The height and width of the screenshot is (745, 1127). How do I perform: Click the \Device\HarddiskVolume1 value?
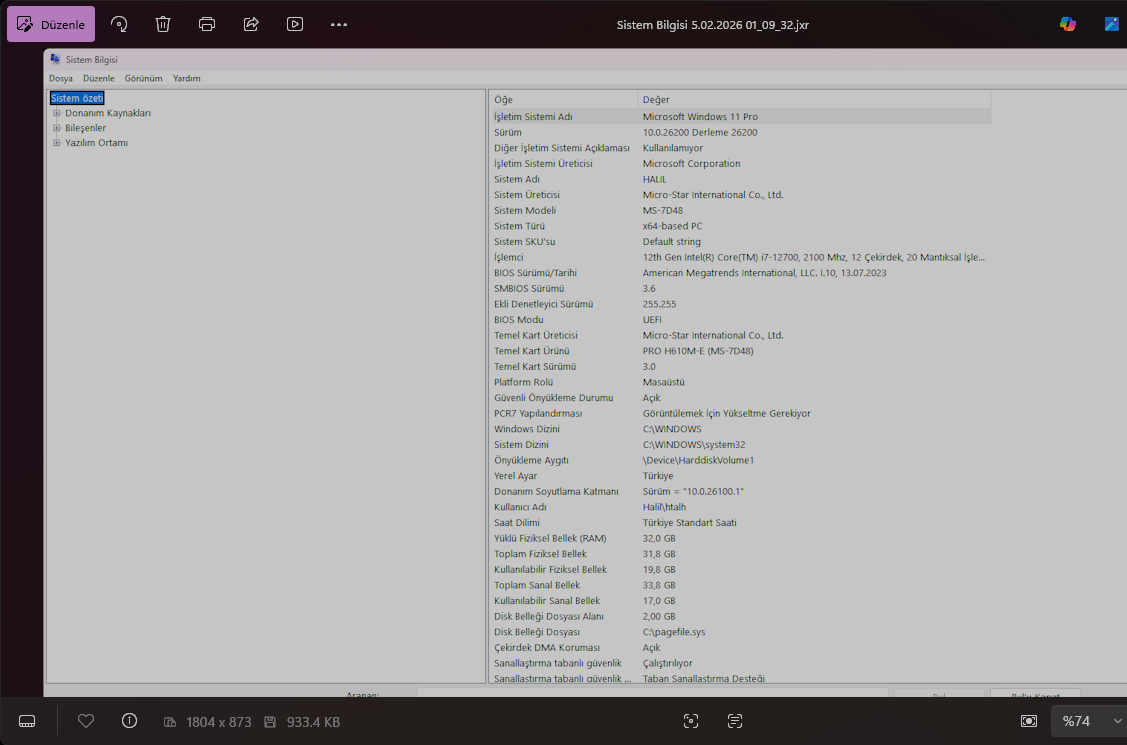698,461
